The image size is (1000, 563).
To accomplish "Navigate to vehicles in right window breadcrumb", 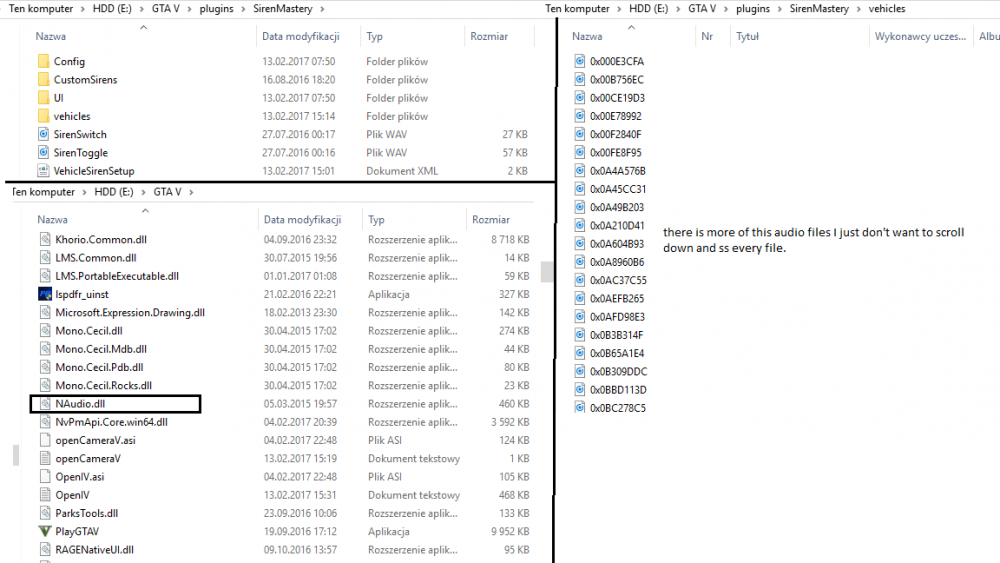I will pyautogui.click(x=886, y=9).
